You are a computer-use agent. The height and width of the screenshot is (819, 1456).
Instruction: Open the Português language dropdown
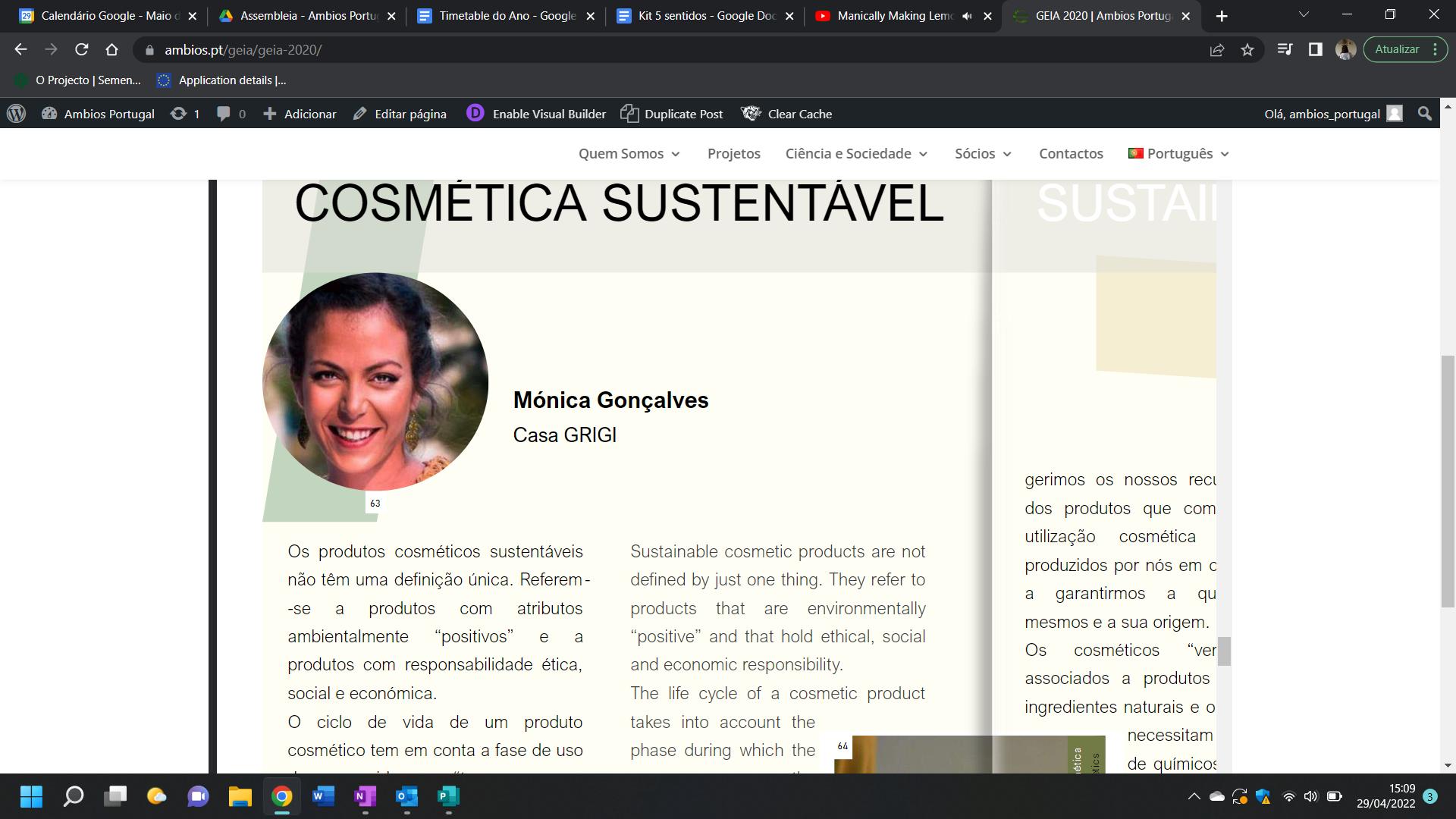pos(1178,154)
